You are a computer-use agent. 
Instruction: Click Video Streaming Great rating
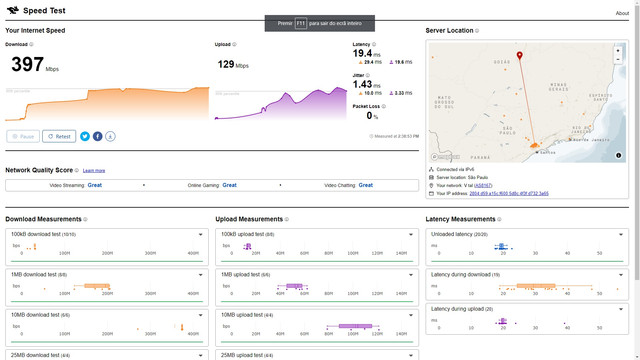(76, 185)
